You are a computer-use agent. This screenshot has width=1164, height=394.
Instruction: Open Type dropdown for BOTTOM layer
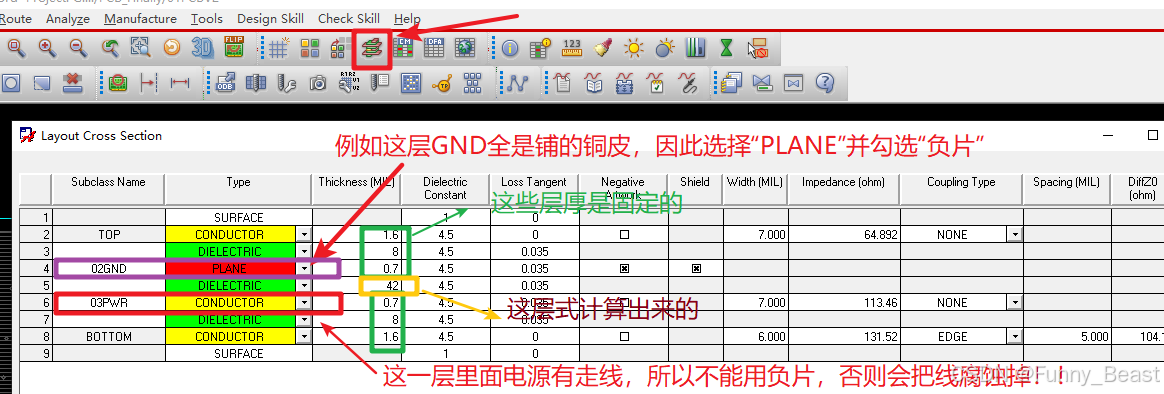[x=304, y=337]
